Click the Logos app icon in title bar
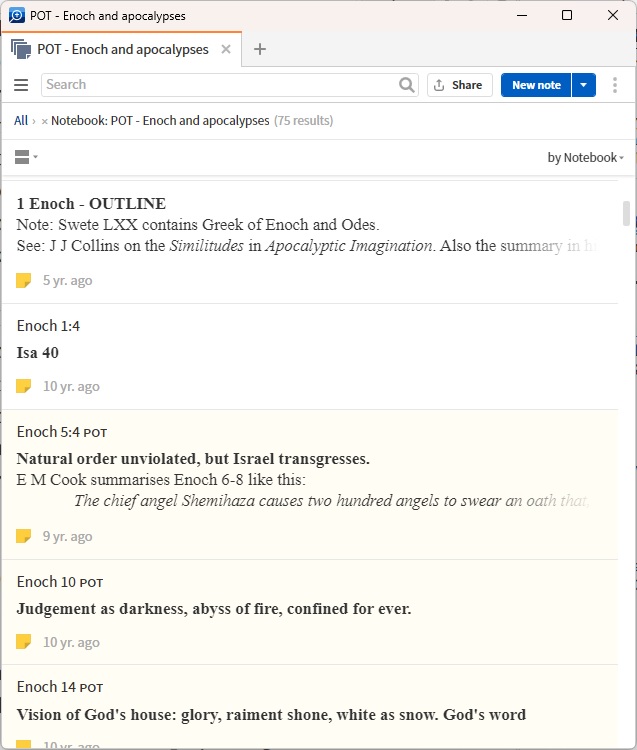Image resolution: width=637 pixels, height=750 pixels. click(16, 16)
